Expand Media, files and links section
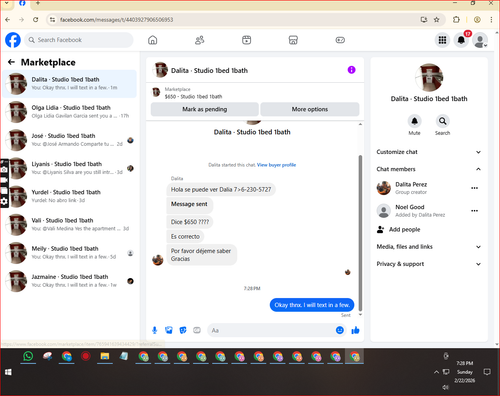This screenshot has height=396, width=500. tap(429, 247)
